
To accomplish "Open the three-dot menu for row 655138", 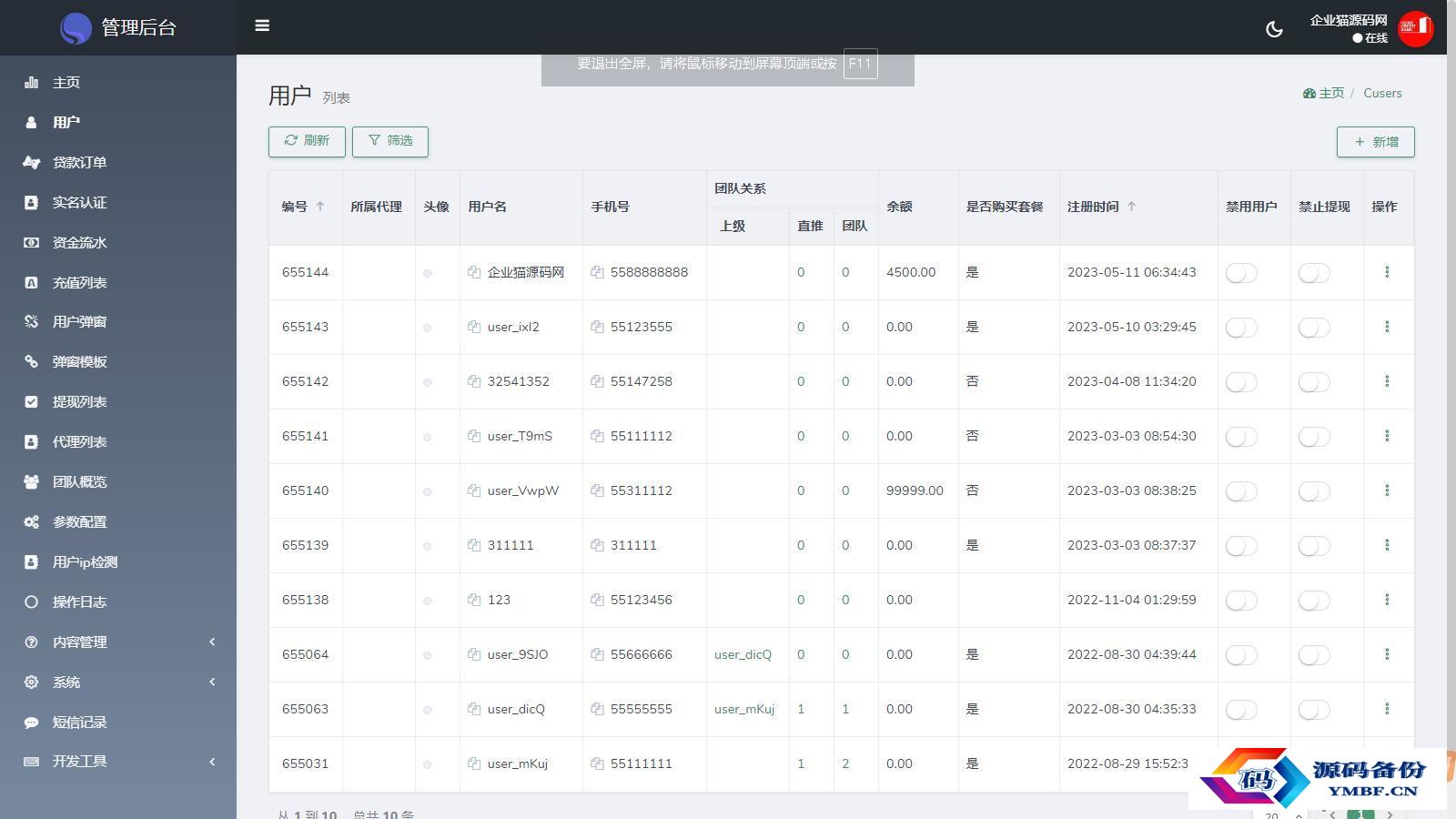I will pos(1387,600).
